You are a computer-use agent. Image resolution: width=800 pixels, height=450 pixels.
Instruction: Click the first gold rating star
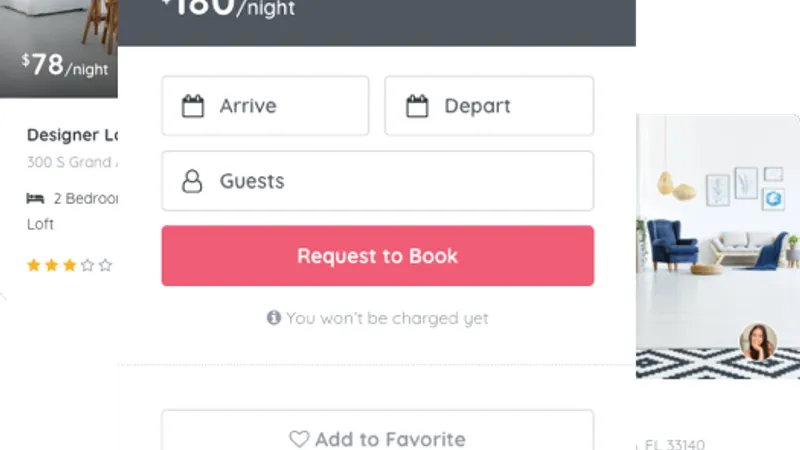tap(34, 265)
